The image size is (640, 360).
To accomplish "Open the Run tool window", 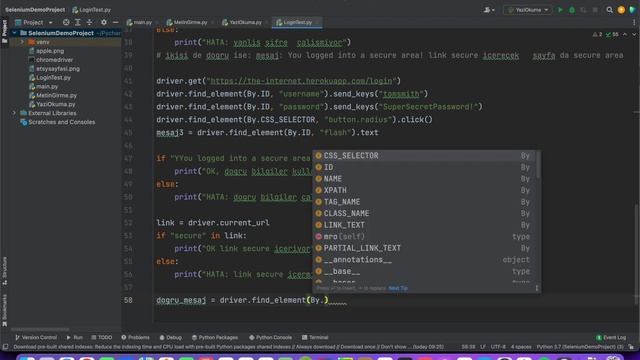I will (x=74, y=338).
